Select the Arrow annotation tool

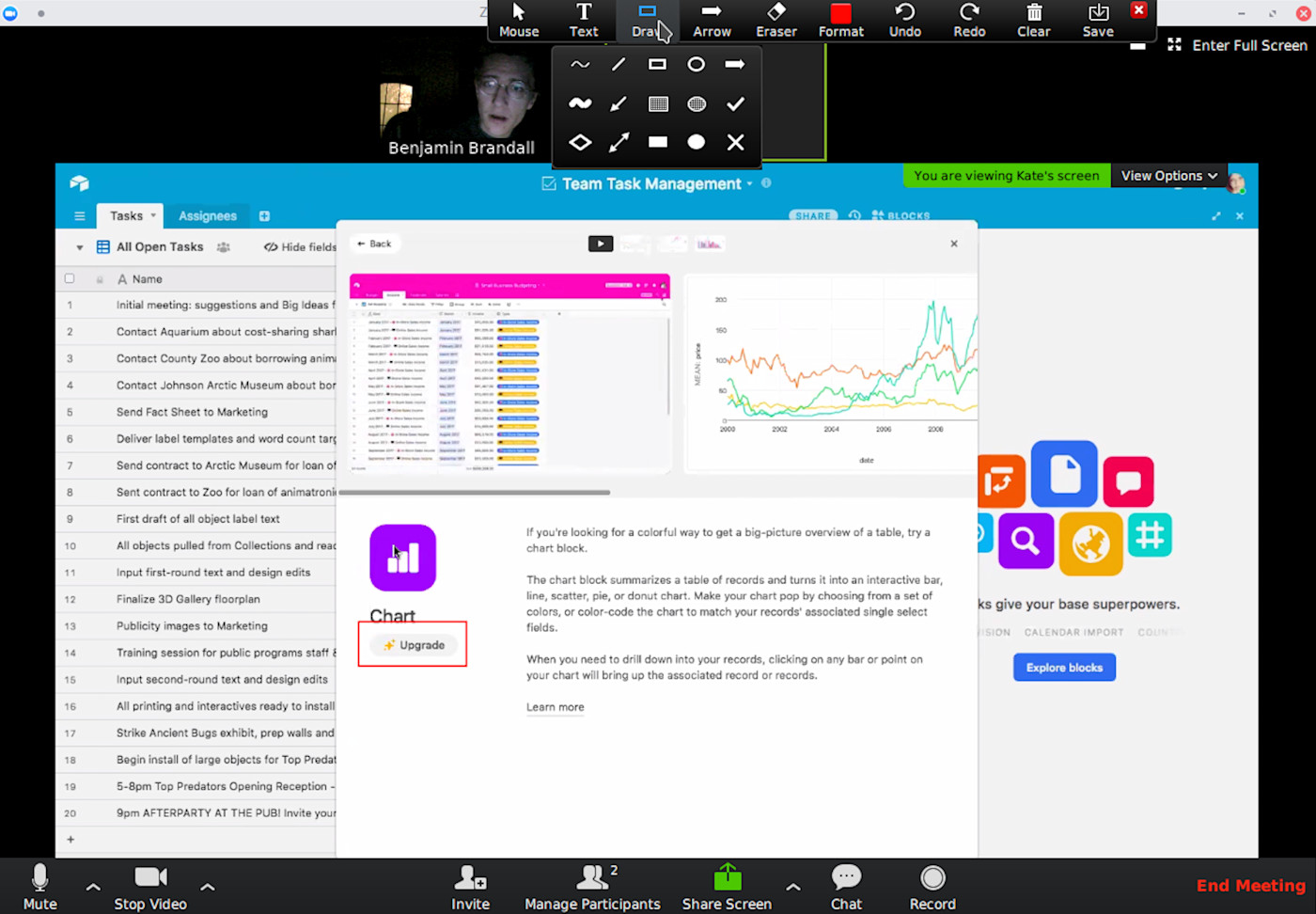[712, 20]
